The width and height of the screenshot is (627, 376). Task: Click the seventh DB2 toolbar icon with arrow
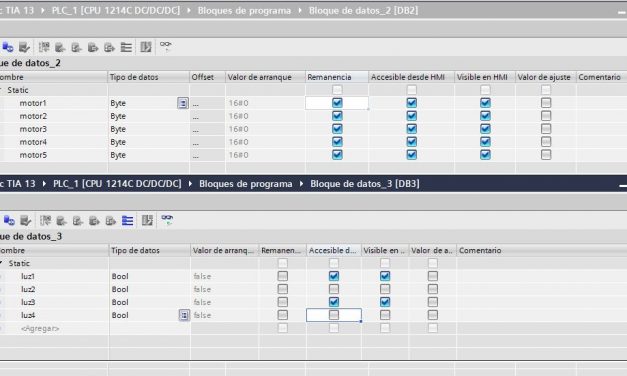coord(110,47)
